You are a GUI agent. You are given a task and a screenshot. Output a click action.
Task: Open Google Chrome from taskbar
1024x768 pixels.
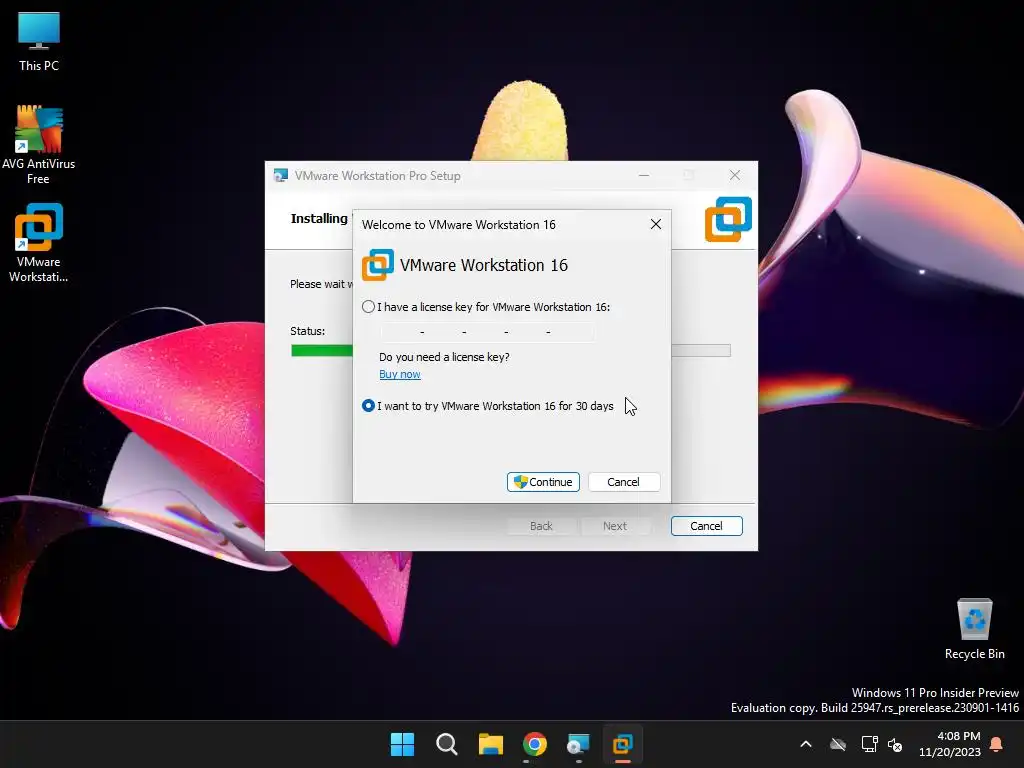point(535,744)
